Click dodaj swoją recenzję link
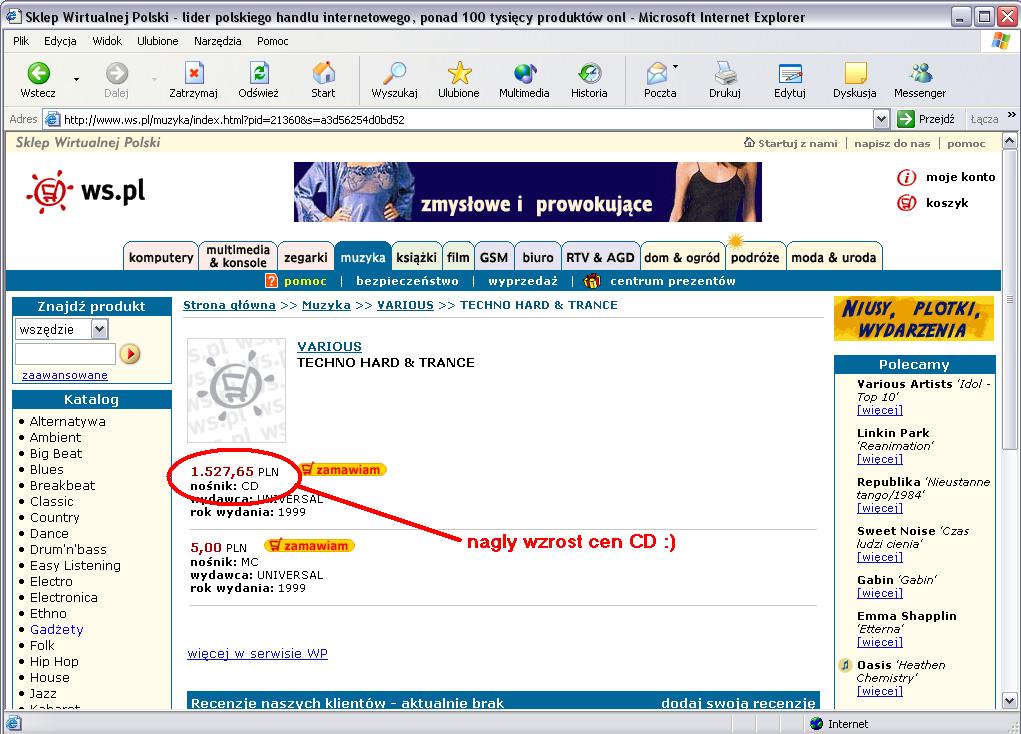Viewport: 1021px width, 734px height. (738, 703)
